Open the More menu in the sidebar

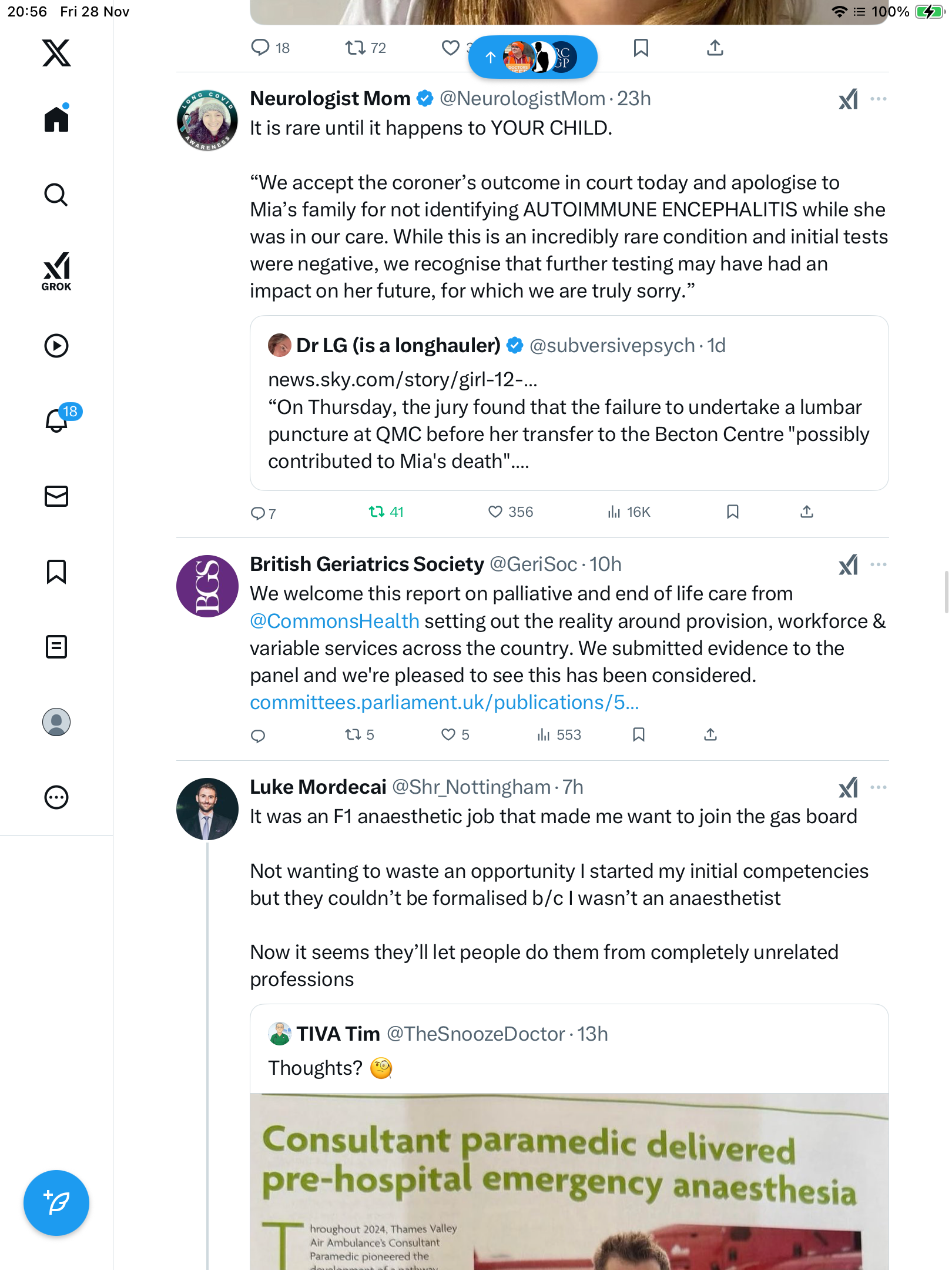click(56, 797)
